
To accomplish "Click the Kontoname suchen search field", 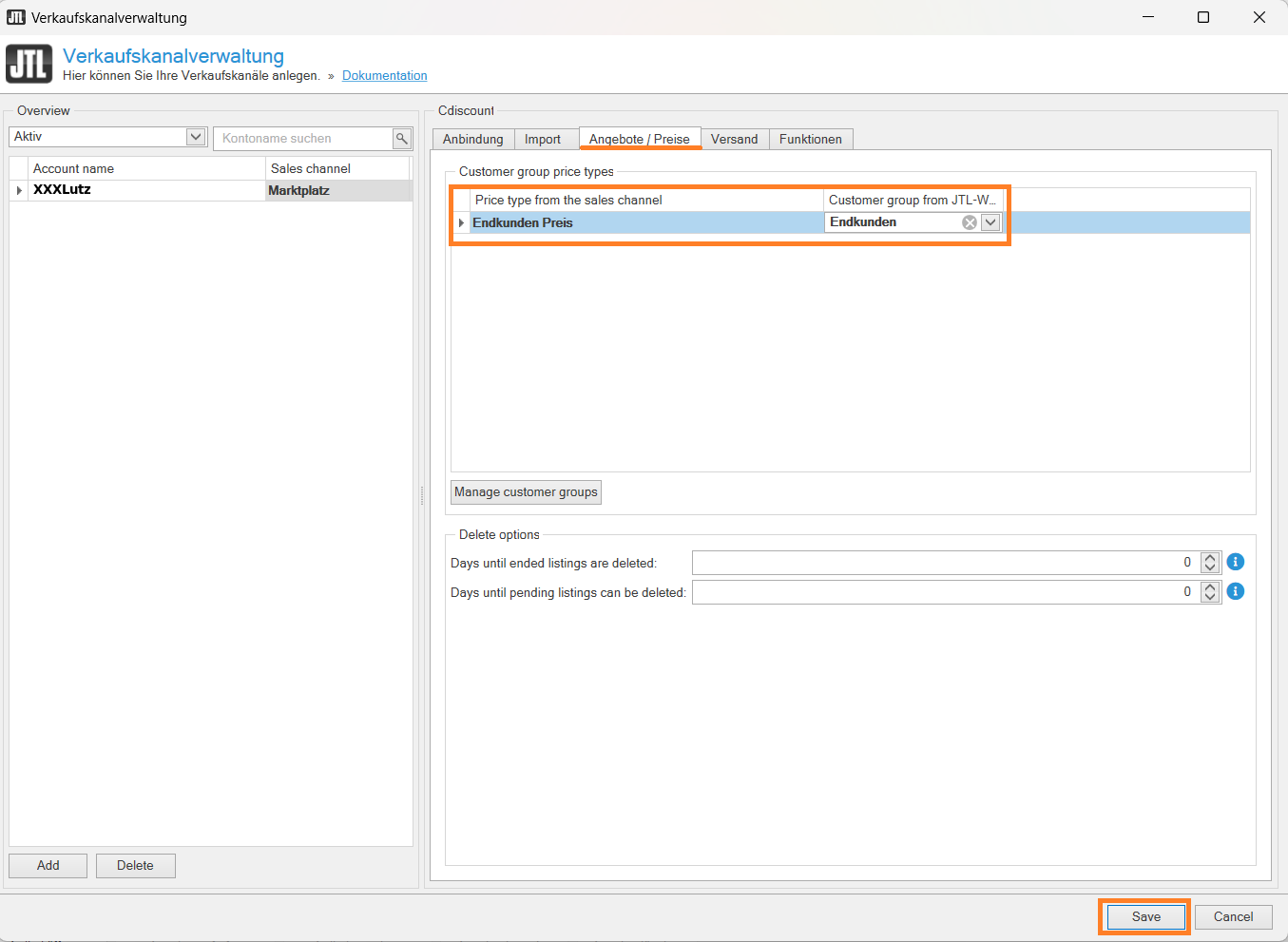I will (302, 139).
